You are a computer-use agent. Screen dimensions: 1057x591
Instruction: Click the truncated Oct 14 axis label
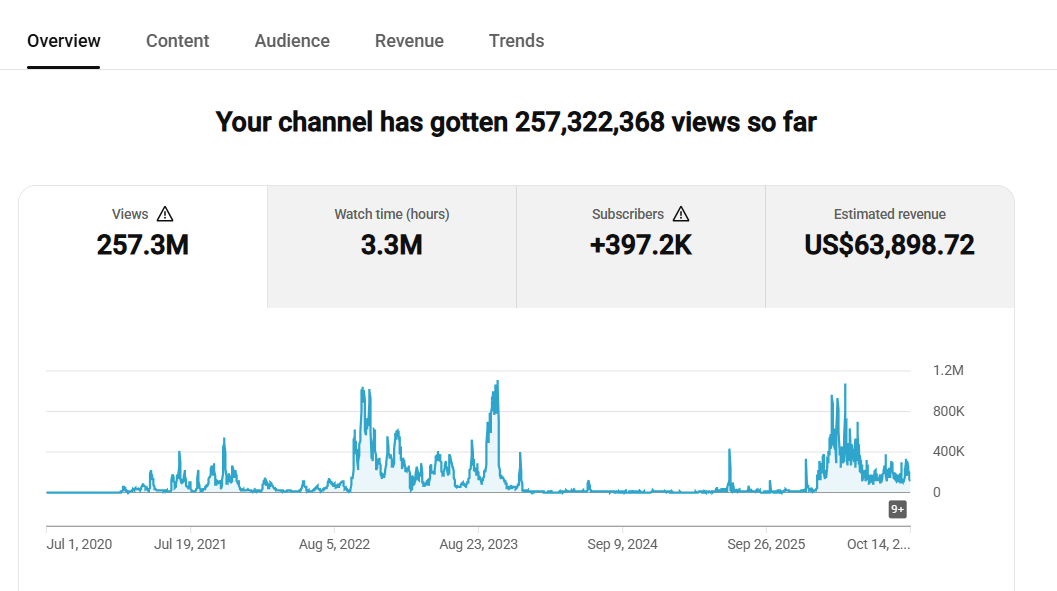pos(878,545)
